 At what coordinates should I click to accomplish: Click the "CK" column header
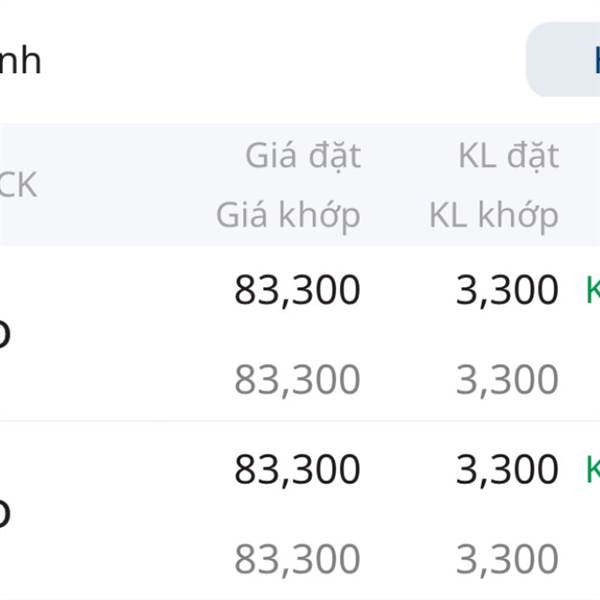[17, 185]
